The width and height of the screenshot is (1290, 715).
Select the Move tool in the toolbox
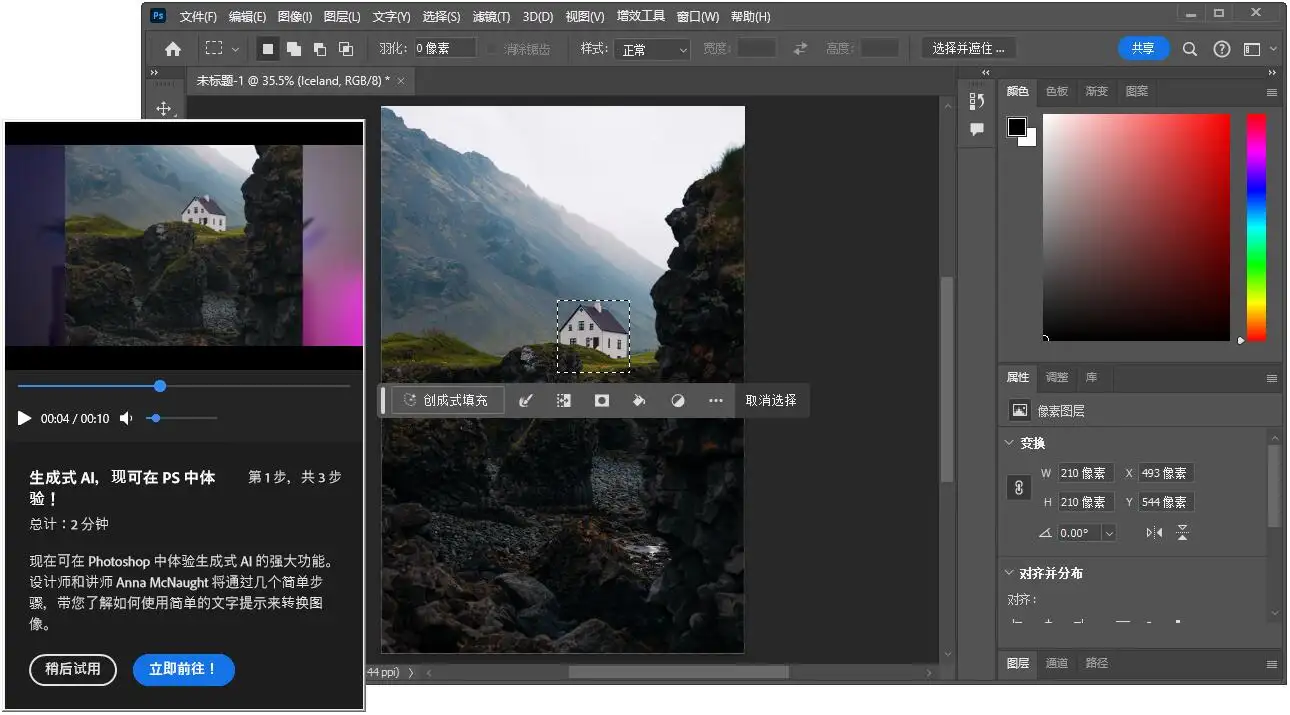click(166, 108)
